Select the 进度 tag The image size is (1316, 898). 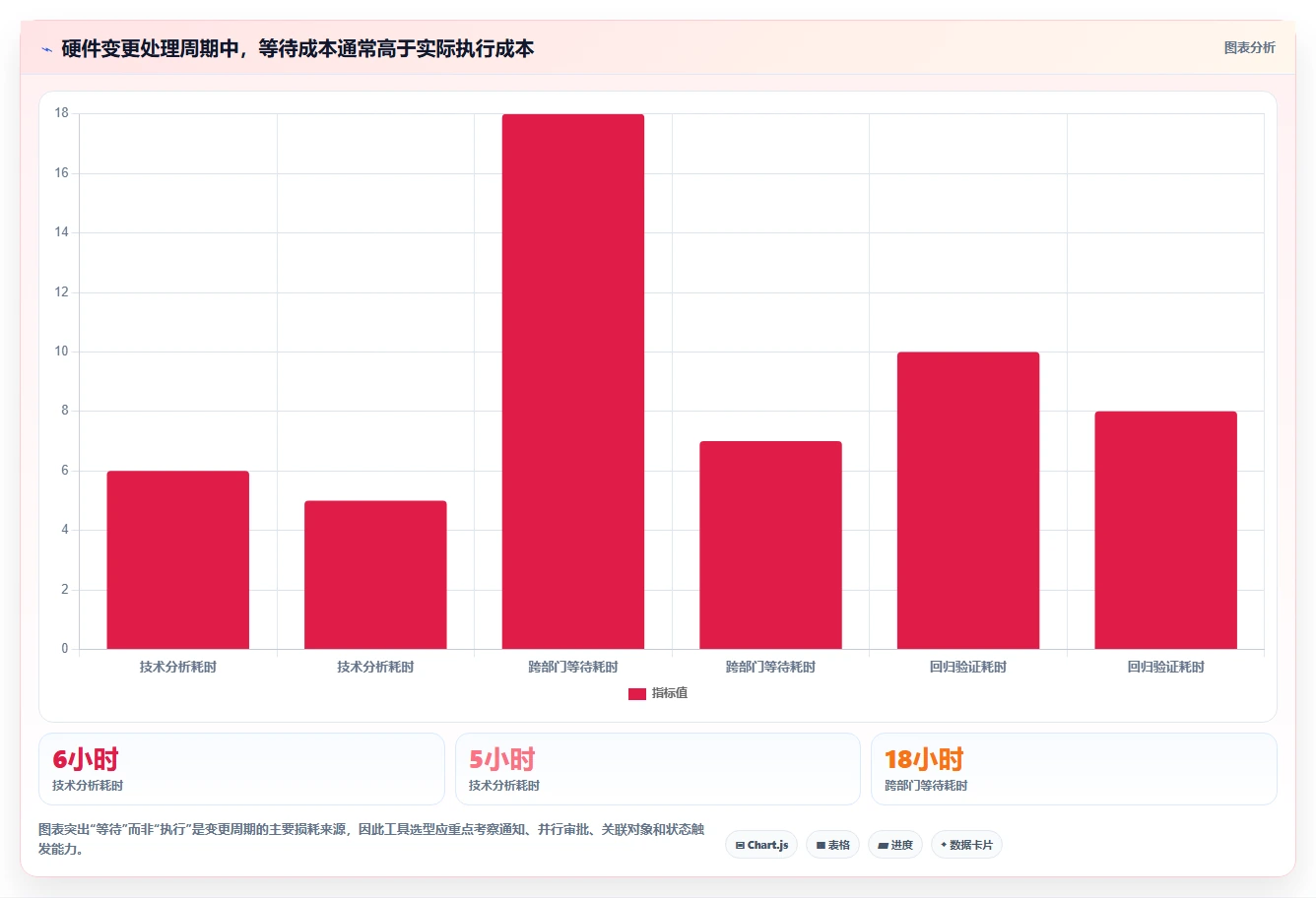click(894, 845)
